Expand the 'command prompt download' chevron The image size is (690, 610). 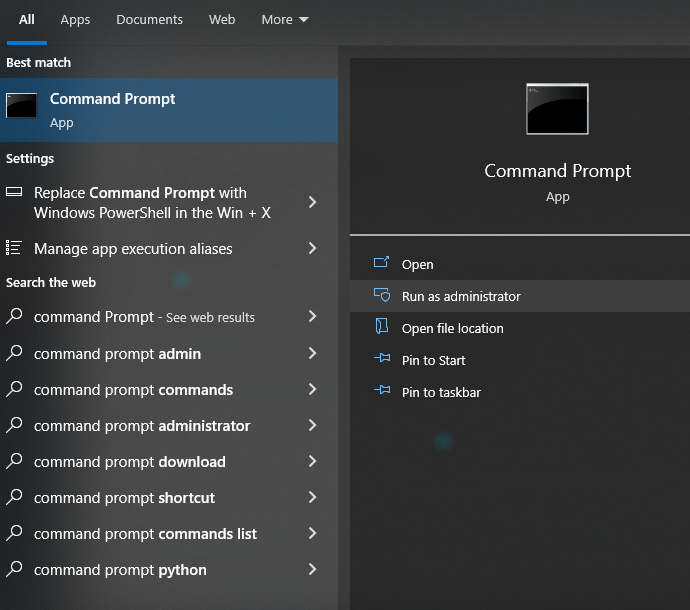click(x=312, y=461)
